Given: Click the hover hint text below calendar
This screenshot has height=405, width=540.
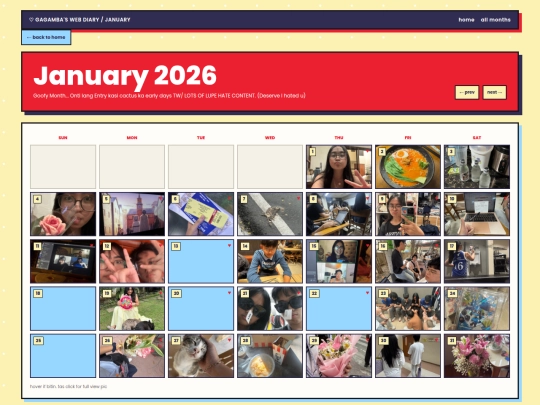Looking at the screenshot, I should pos(69,386).
